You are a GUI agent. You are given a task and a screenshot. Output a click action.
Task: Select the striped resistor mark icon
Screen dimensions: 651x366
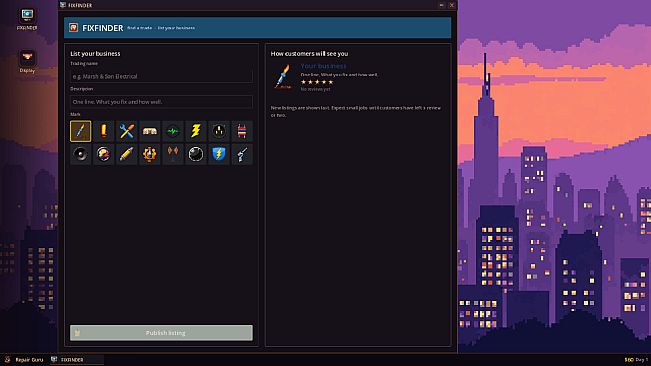(x=242, y=131)
